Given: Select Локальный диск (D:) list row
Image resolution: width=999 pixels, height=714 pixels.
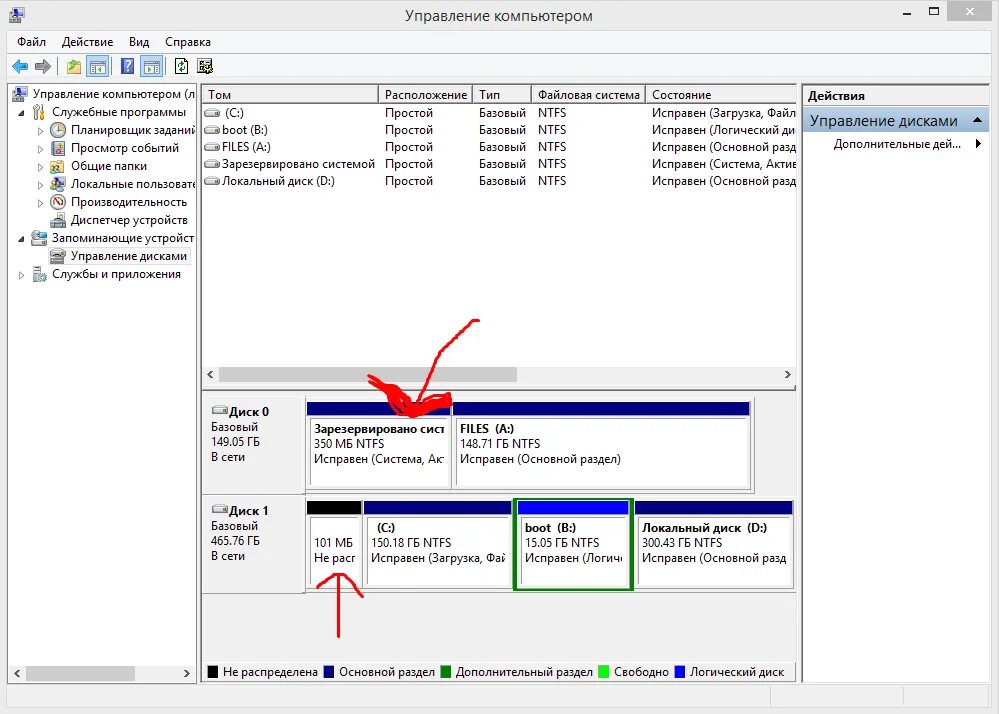Looking at the screenshot, I should (499, 181).
